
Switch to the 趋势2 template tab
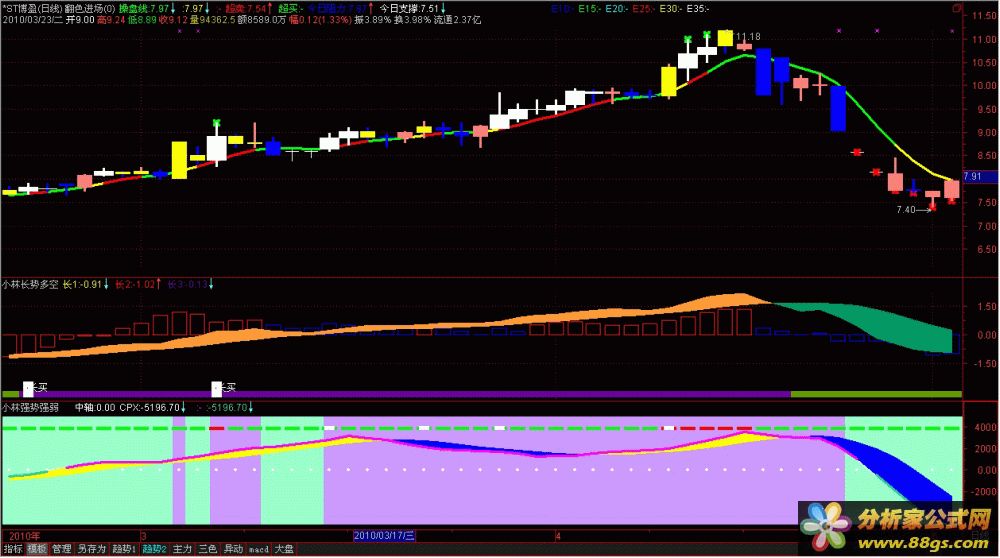[154, 549]
